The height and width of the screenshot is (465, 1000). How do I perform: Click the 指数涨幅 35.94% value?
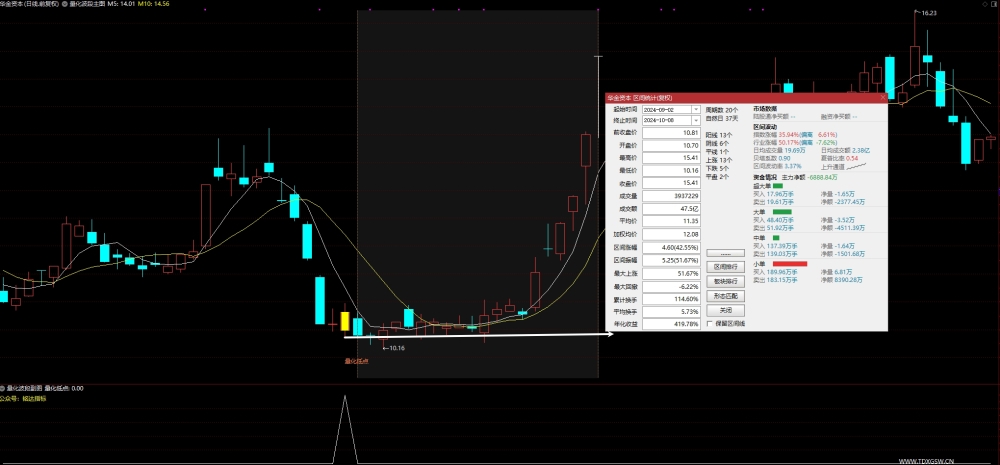(788, 135)
